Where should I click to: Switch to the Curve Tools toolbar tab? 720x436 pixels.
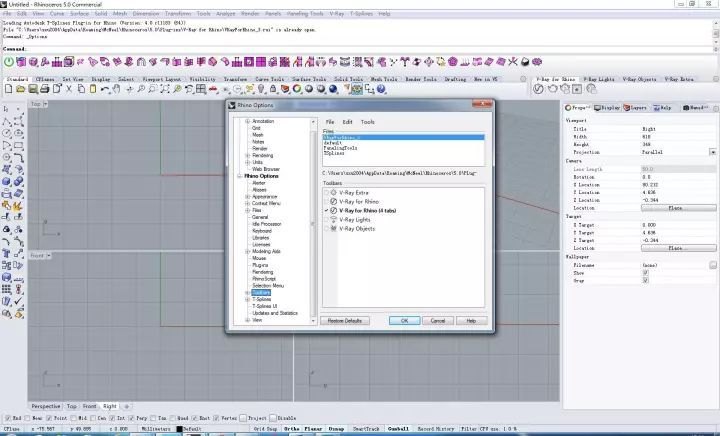pos(269,78)
